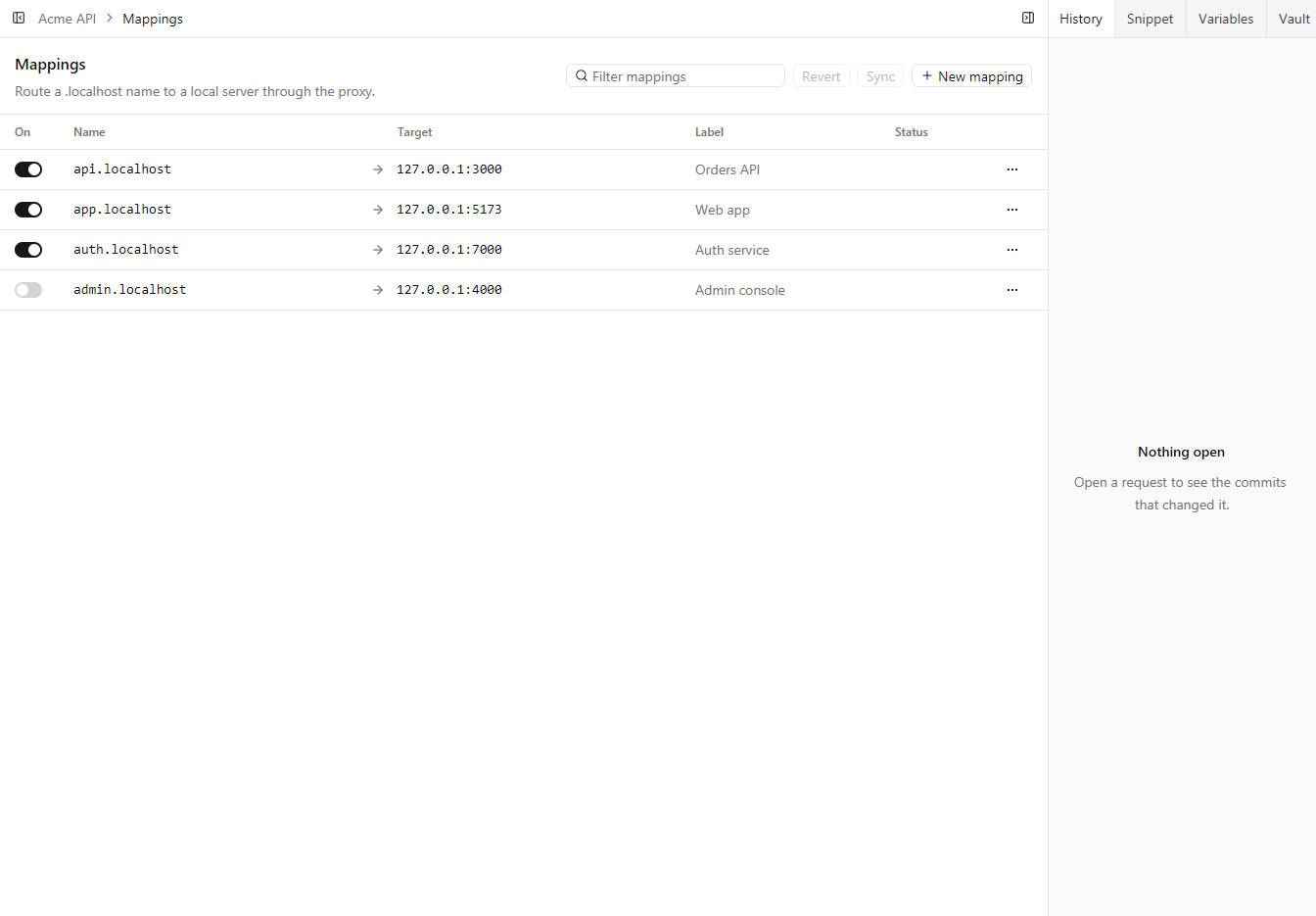The height and width of the screenshot is (916, 1316).
Task: Go to Acme API breadcrumb
Action: point(67,19)
